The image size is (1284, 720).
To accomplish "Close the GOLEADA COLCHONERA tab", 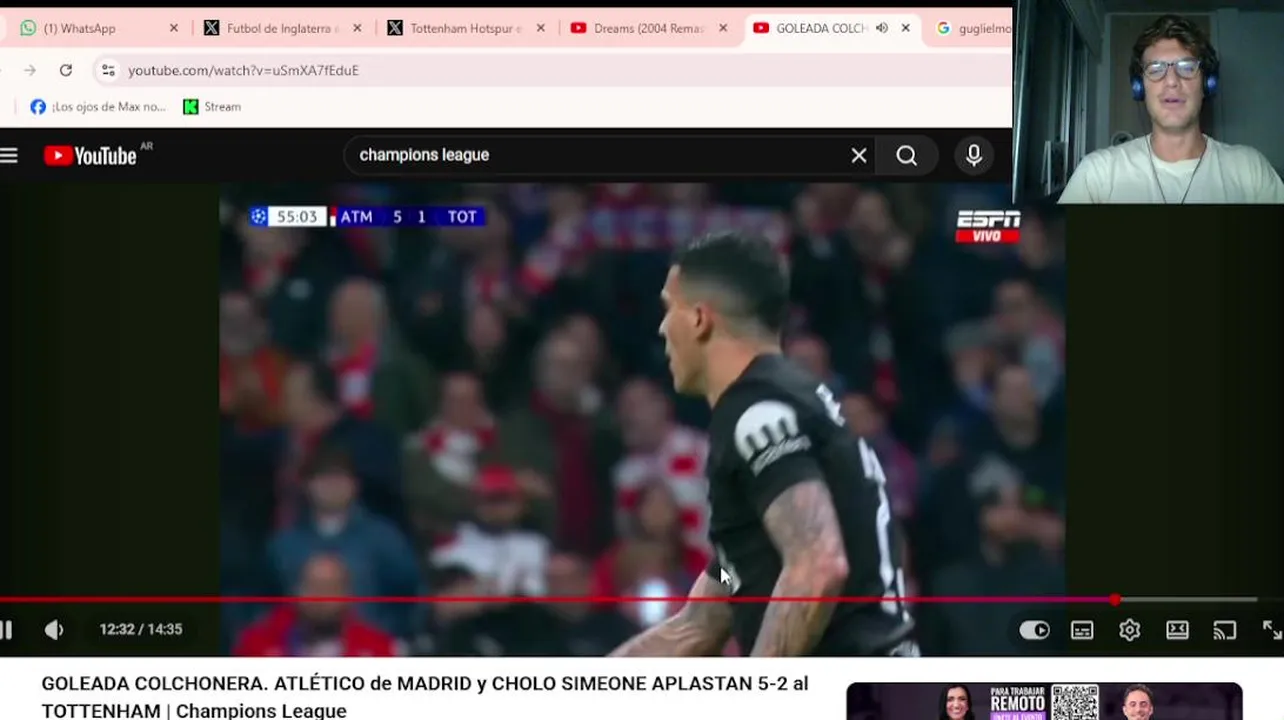I will (x=906, y=28).
